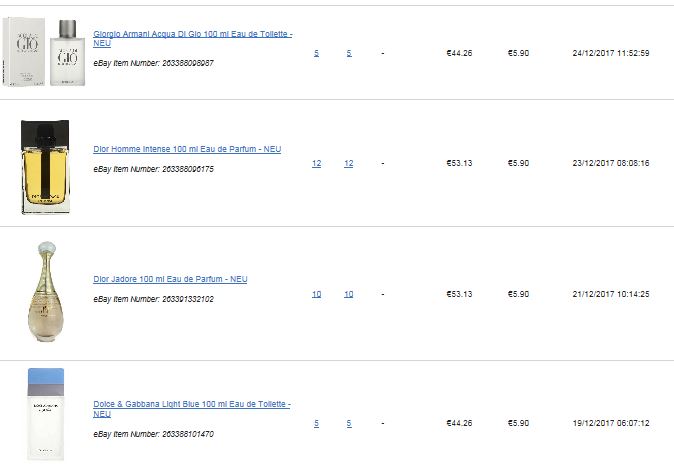Click the Acqua Di Gio bottle image
674x467 pixels.
click(67, 53)
